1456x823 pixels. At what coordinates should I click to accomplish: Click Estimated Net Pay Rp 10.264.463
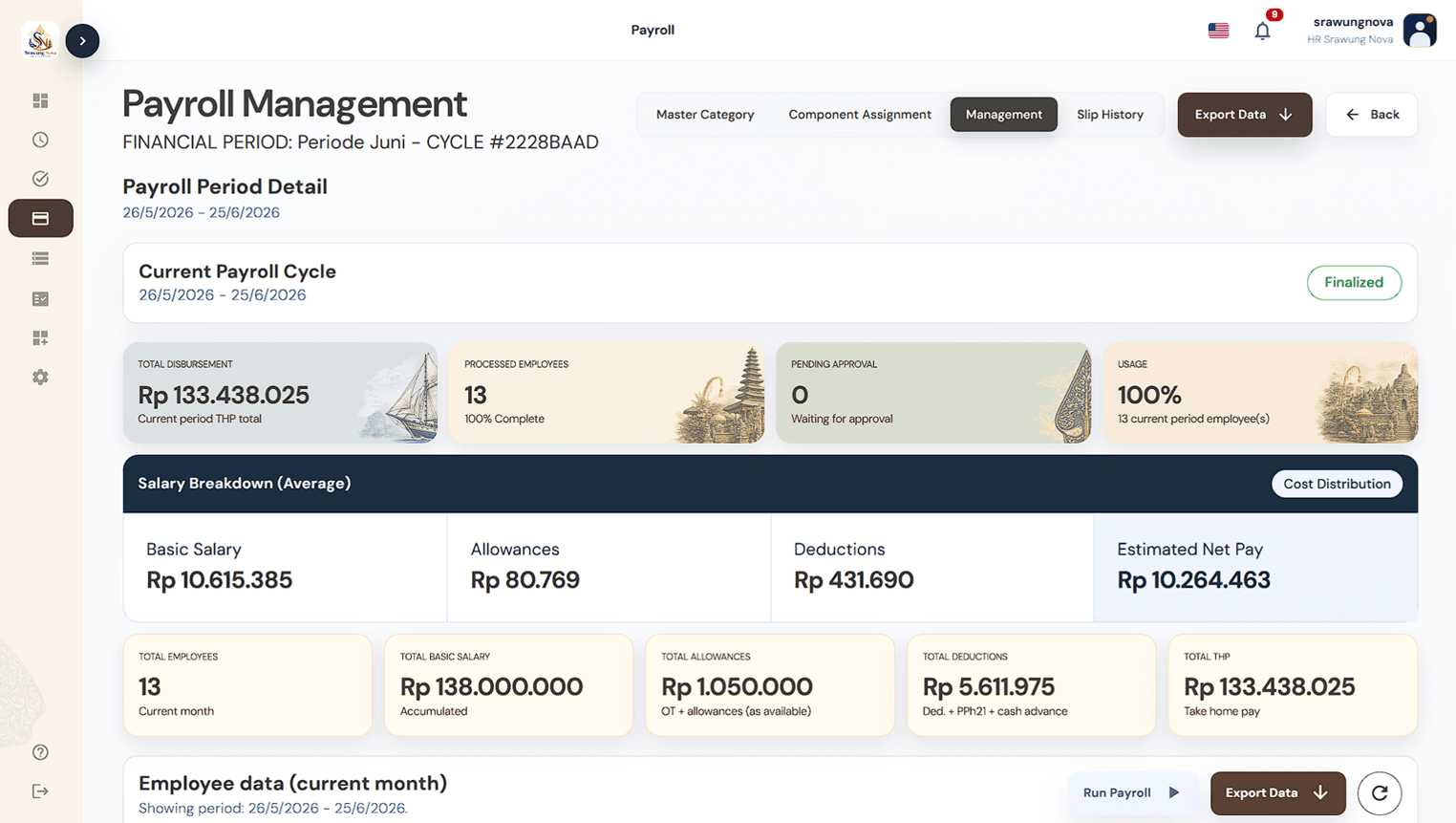1193,580
